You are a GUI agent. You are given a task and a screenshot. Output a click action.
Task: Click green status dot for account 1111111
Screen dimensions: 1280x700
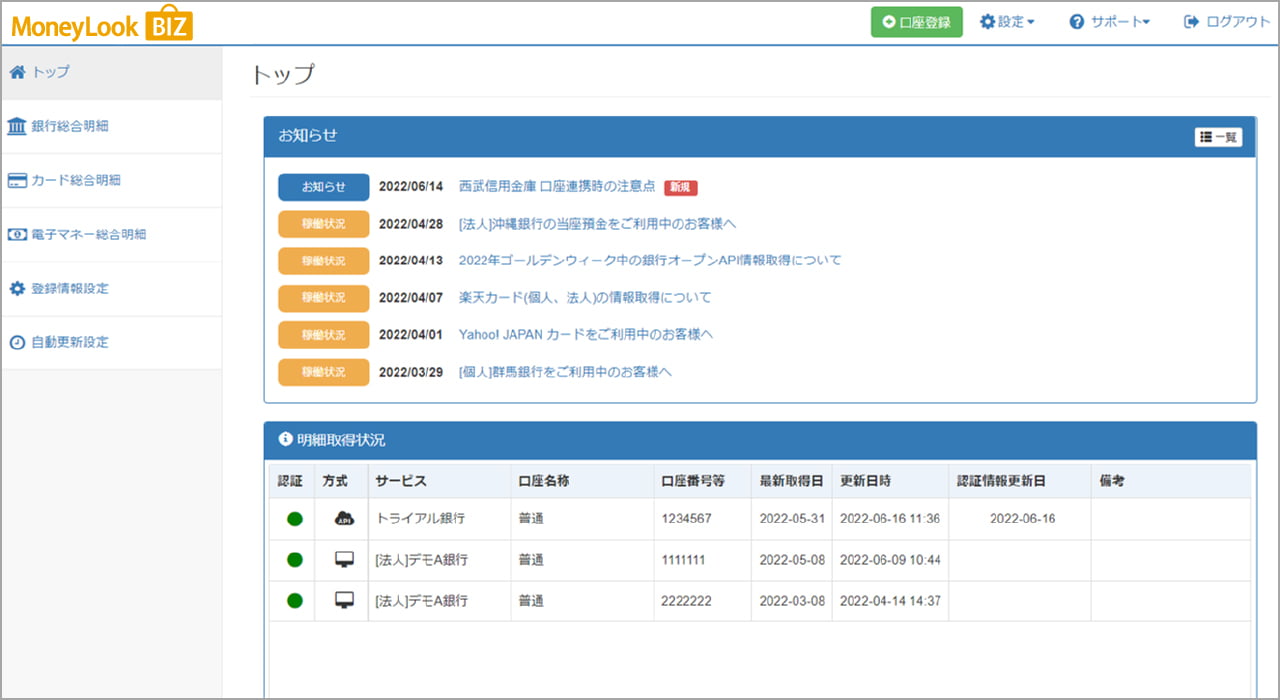click(294, 560)
